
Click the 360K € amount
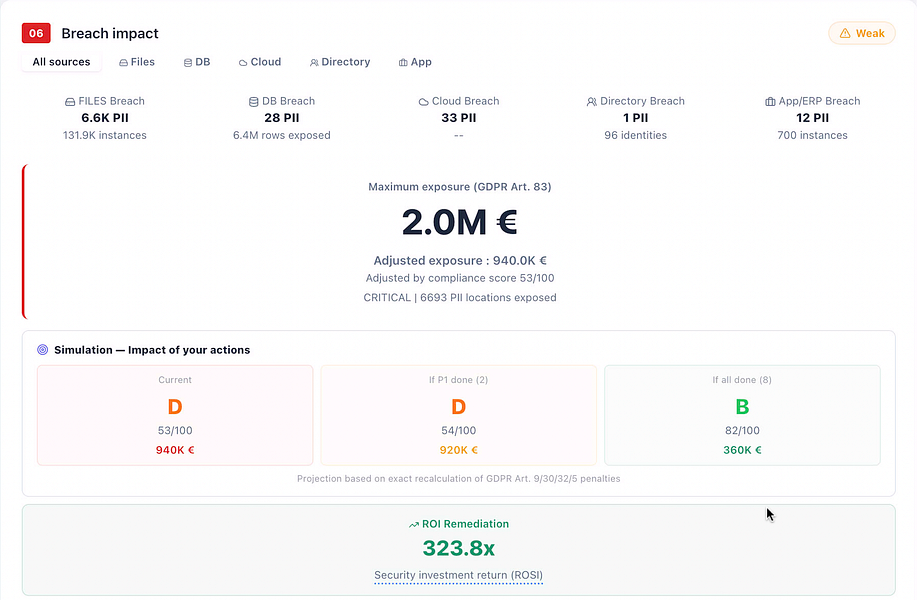tap(742, 450)
